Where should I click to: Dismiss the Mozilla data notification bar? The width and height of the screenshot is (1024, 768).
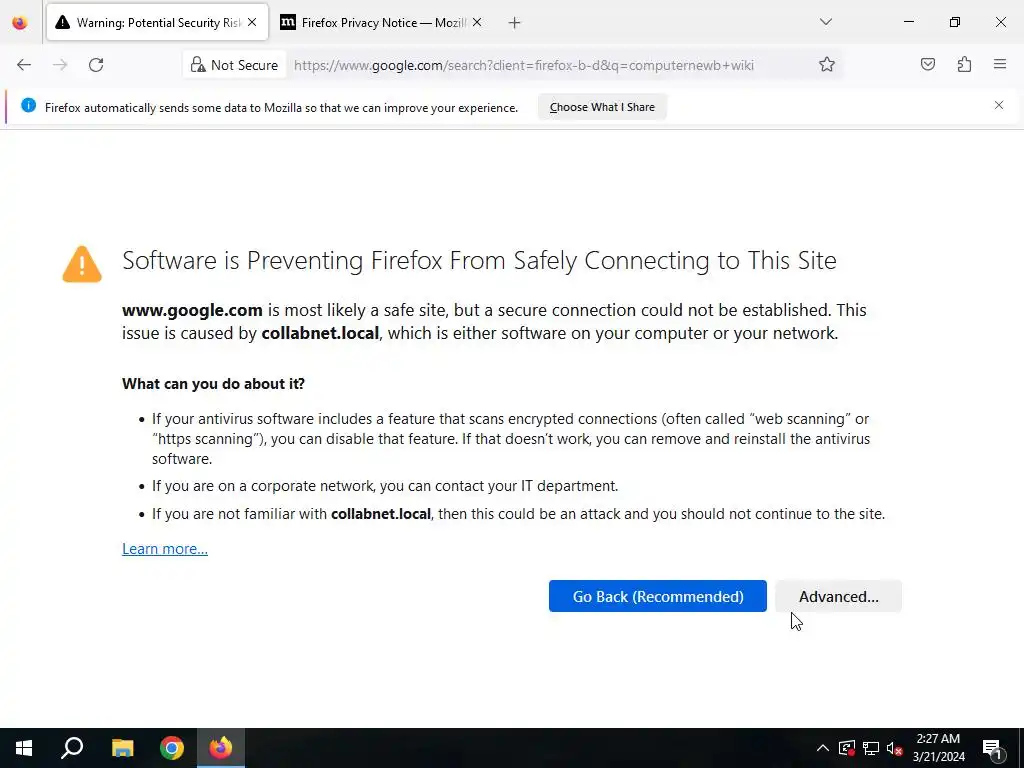coord(998,105)
